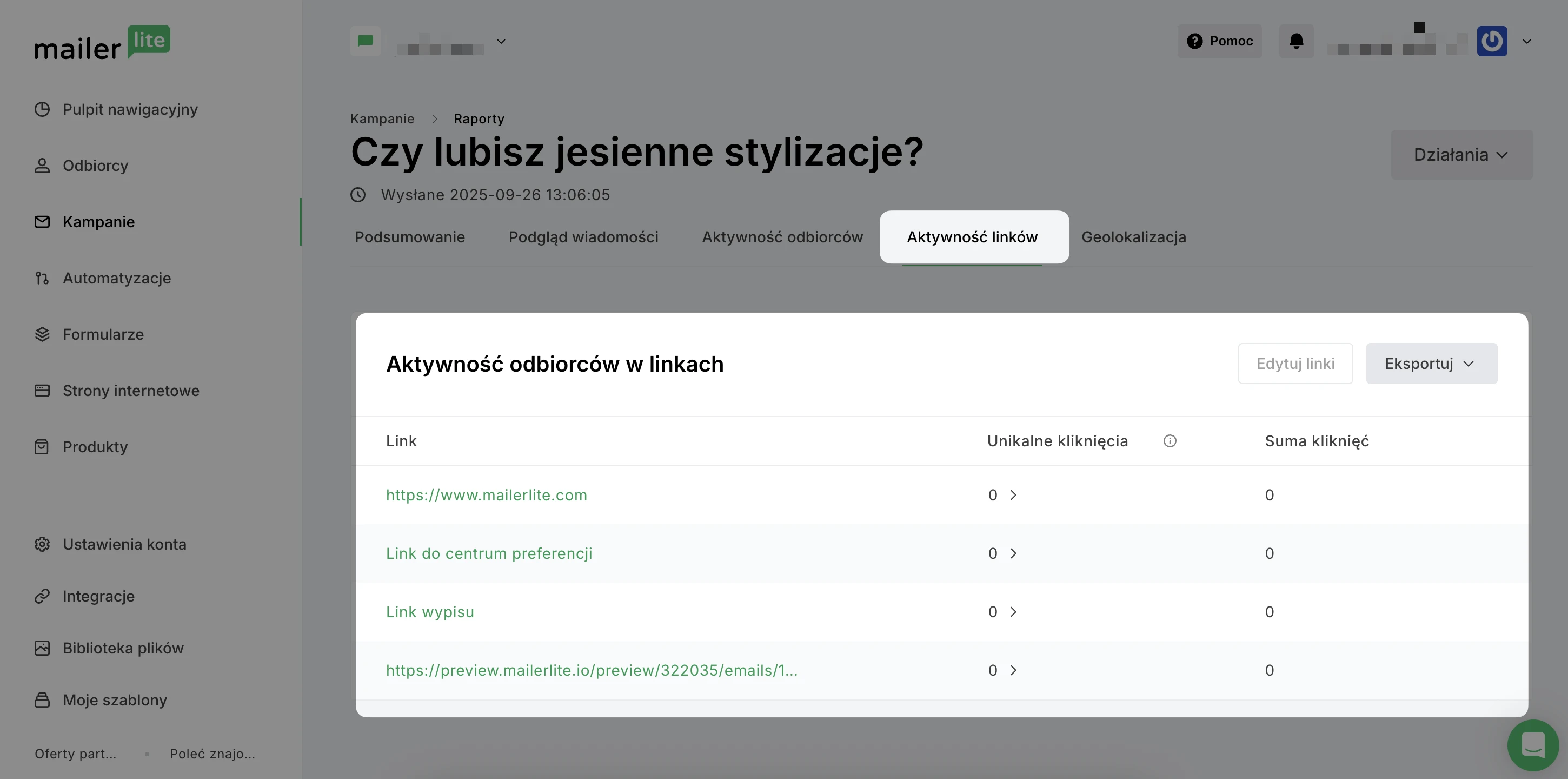Click the Edytuj linki button
Screen dimensions: 1568x779
pos(1295,364)
